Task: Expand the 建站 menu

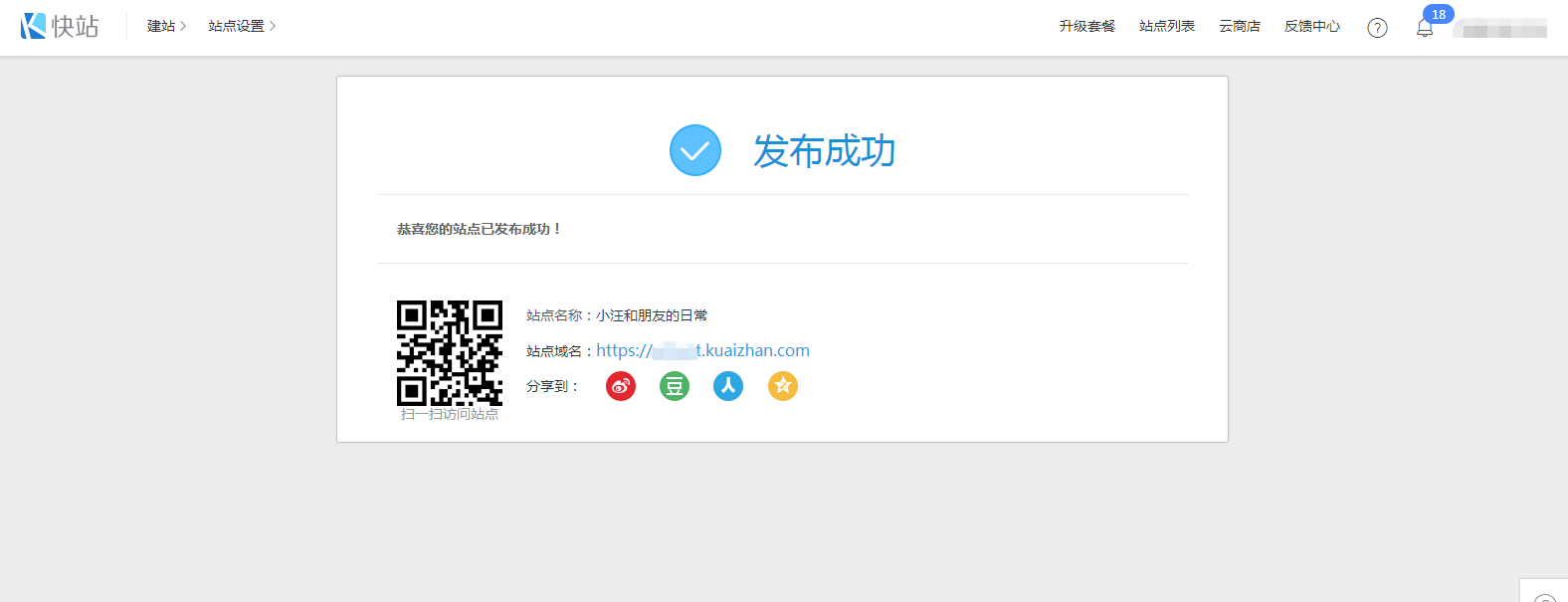Action: pos(166,26)
